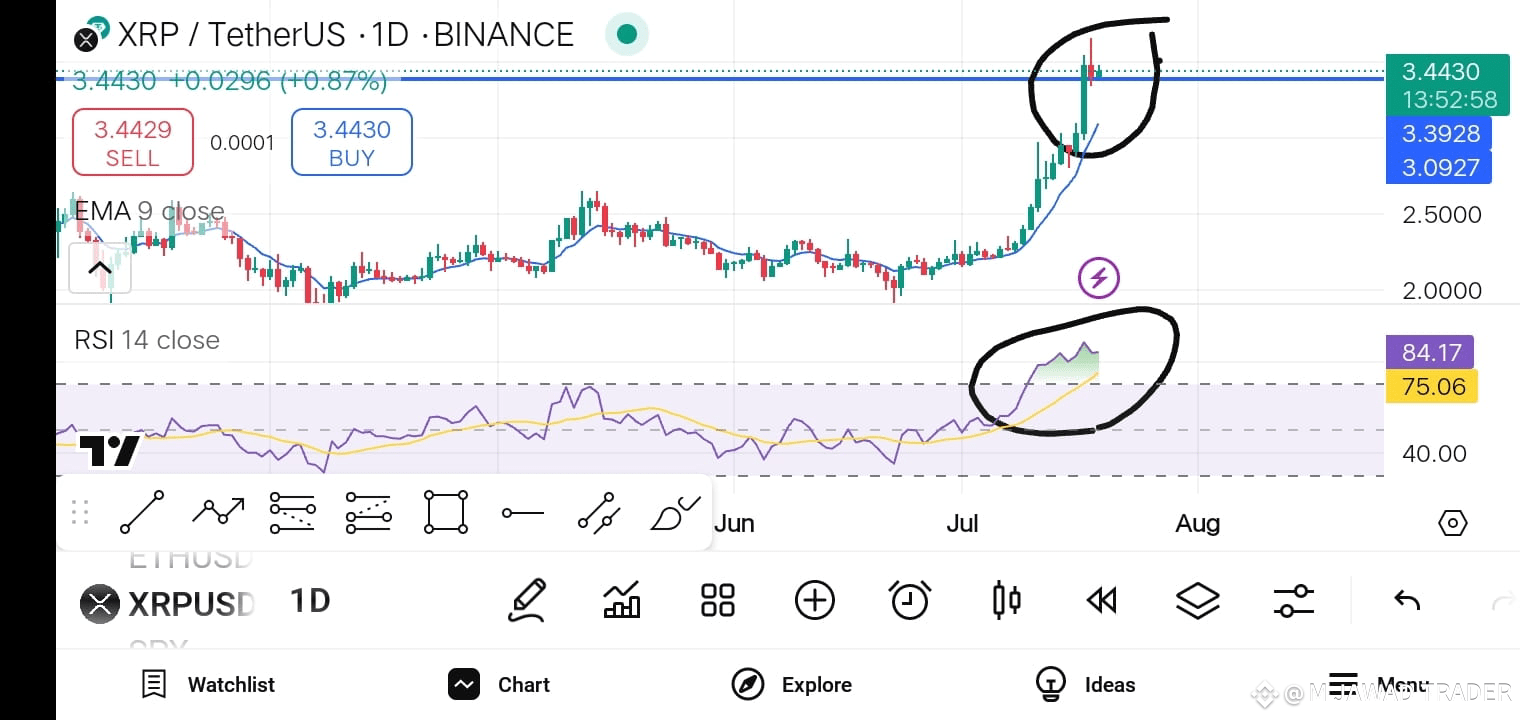Click the XRP coin logo icon
1520x720 pixels.
pos(89,35)
